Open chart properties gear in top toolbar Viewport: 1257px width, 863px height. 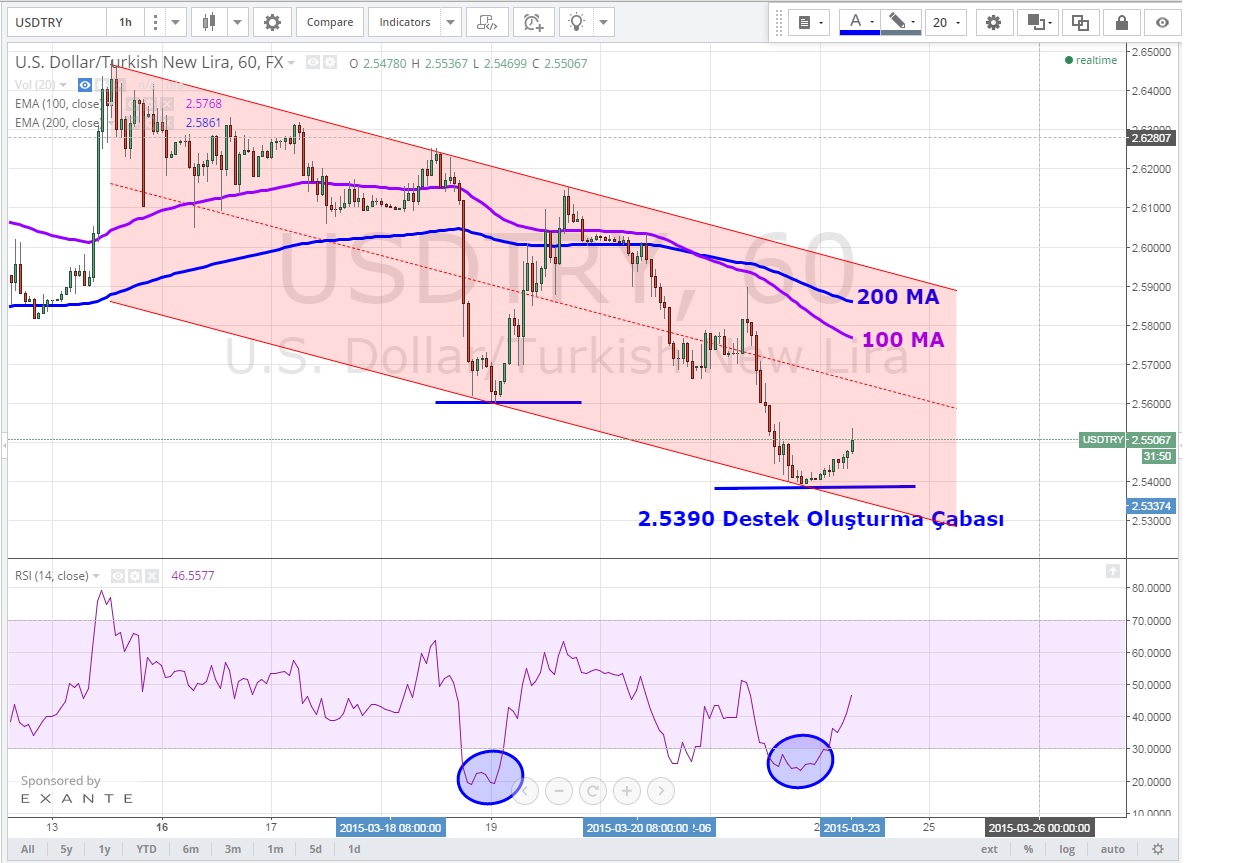(272, 22)
